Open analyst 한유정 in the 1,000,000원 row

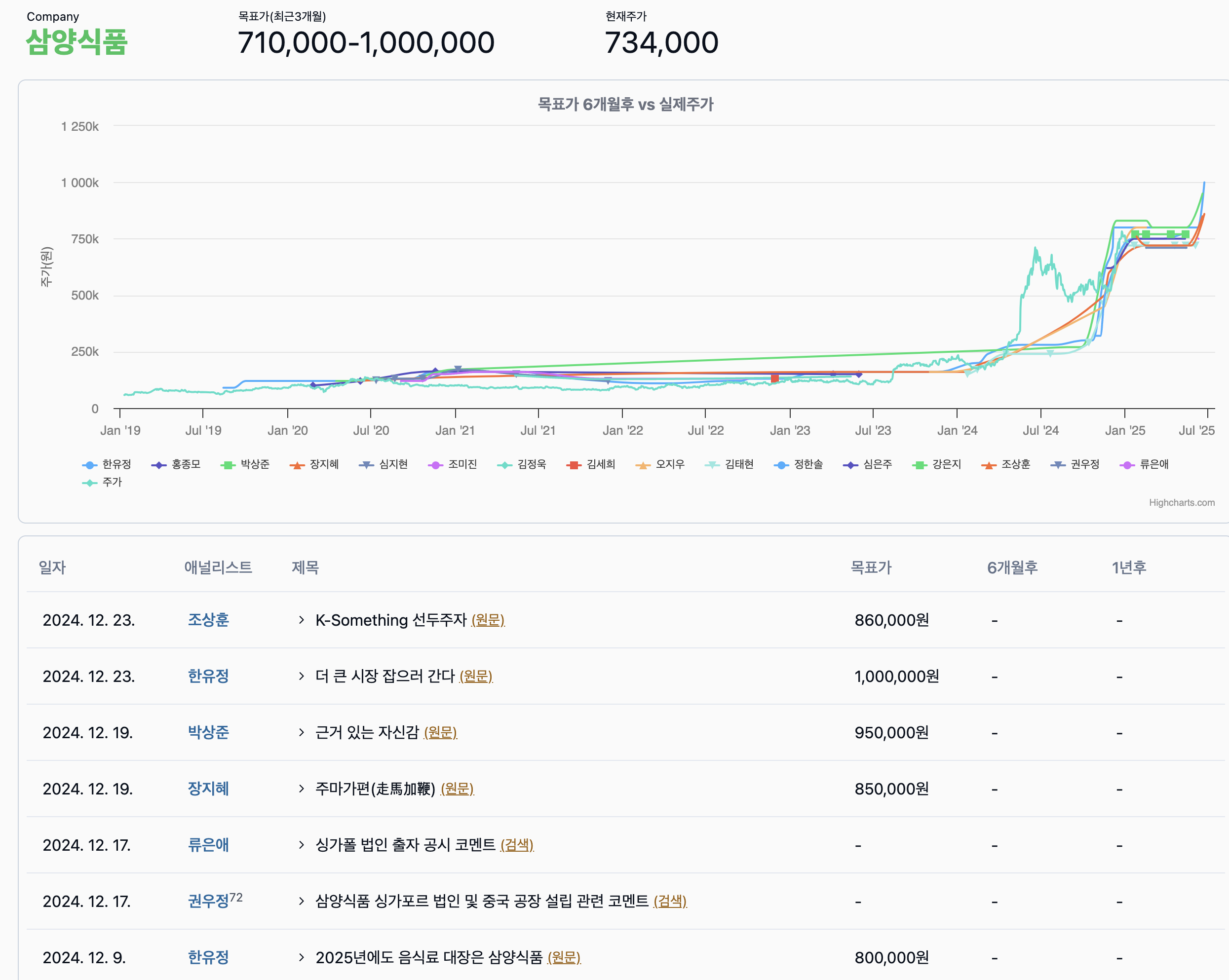209,677
